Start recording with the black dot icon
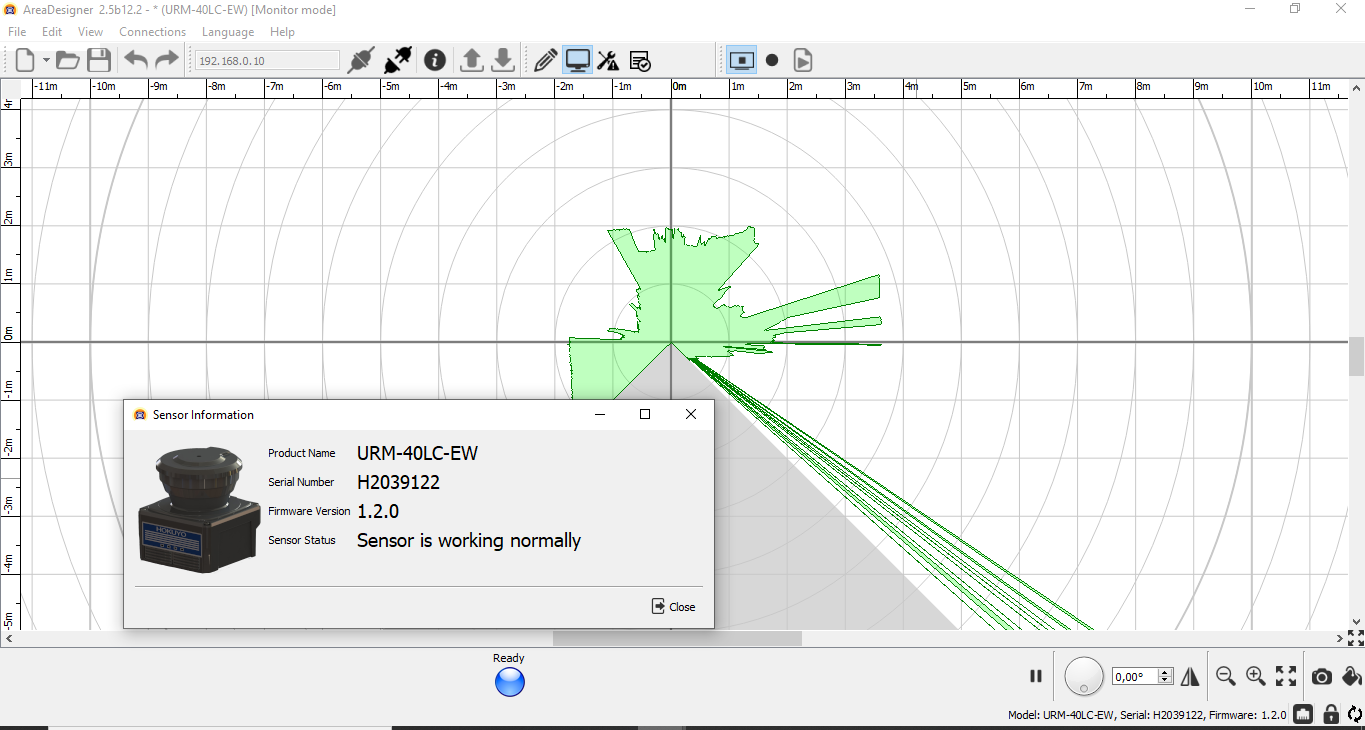The height and width of the screenshot is (730, 1365). (772, 60)
